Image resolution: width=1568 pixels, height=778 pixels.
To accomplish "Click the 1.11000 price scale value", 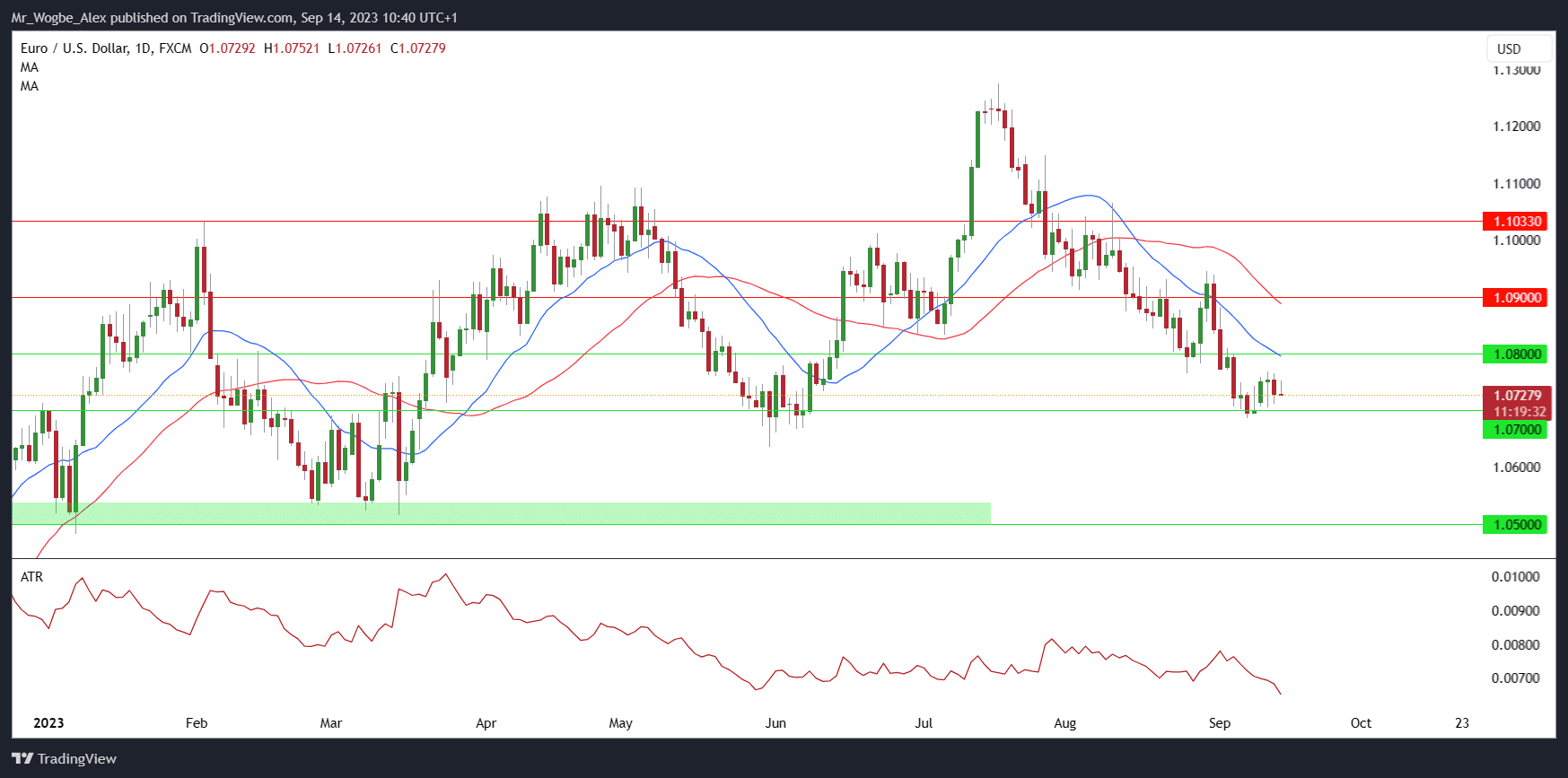I will pos(1517,184).
